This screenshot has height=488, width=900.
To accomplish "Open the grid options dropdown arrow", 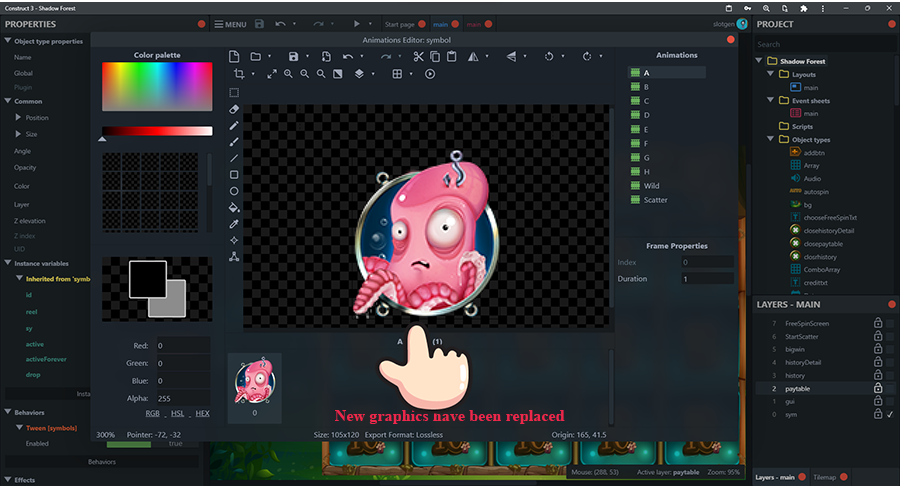I will click(411, 74).
